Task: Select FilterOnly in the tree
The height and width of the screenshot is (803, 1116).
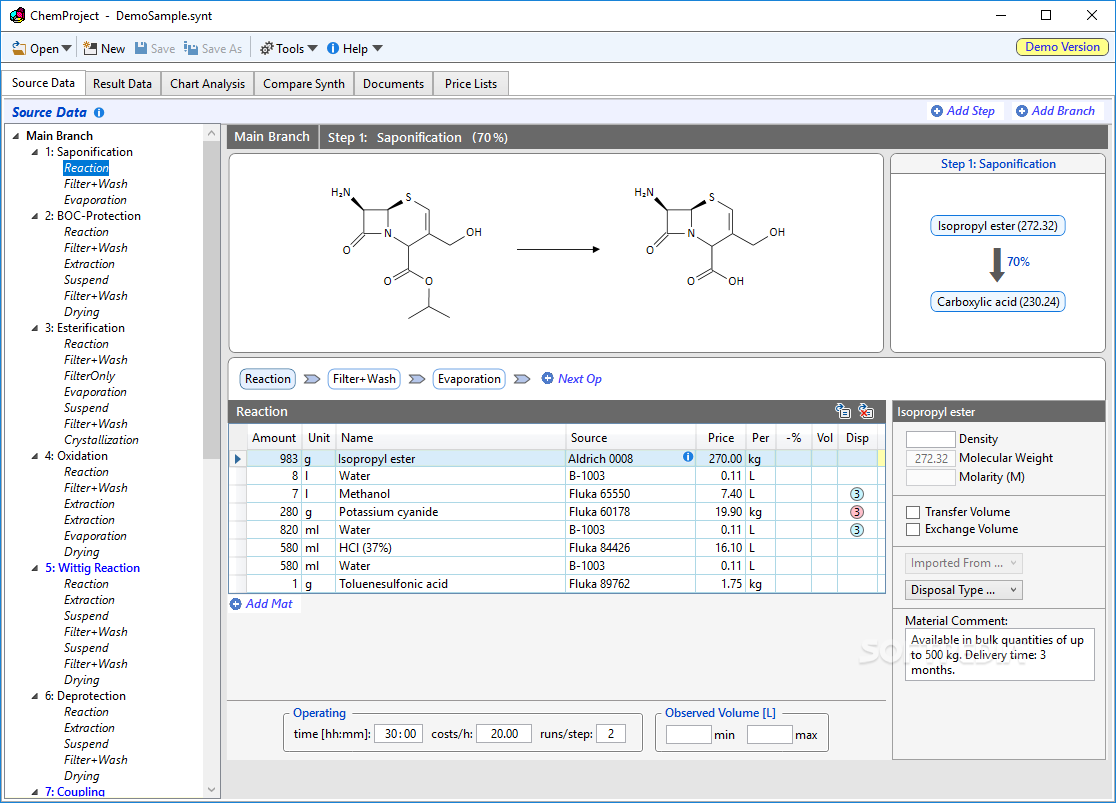Action: click(89, 376)
